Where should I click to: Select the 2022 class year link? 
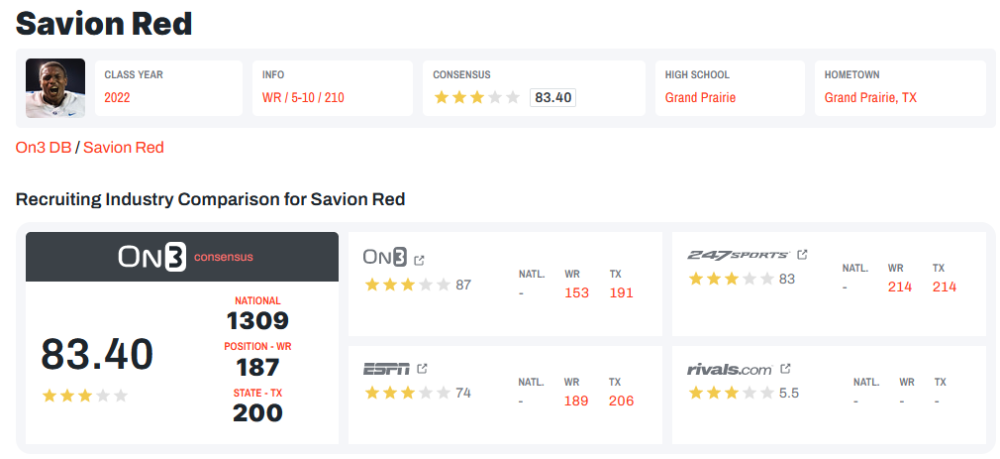[x=117, y=98]
